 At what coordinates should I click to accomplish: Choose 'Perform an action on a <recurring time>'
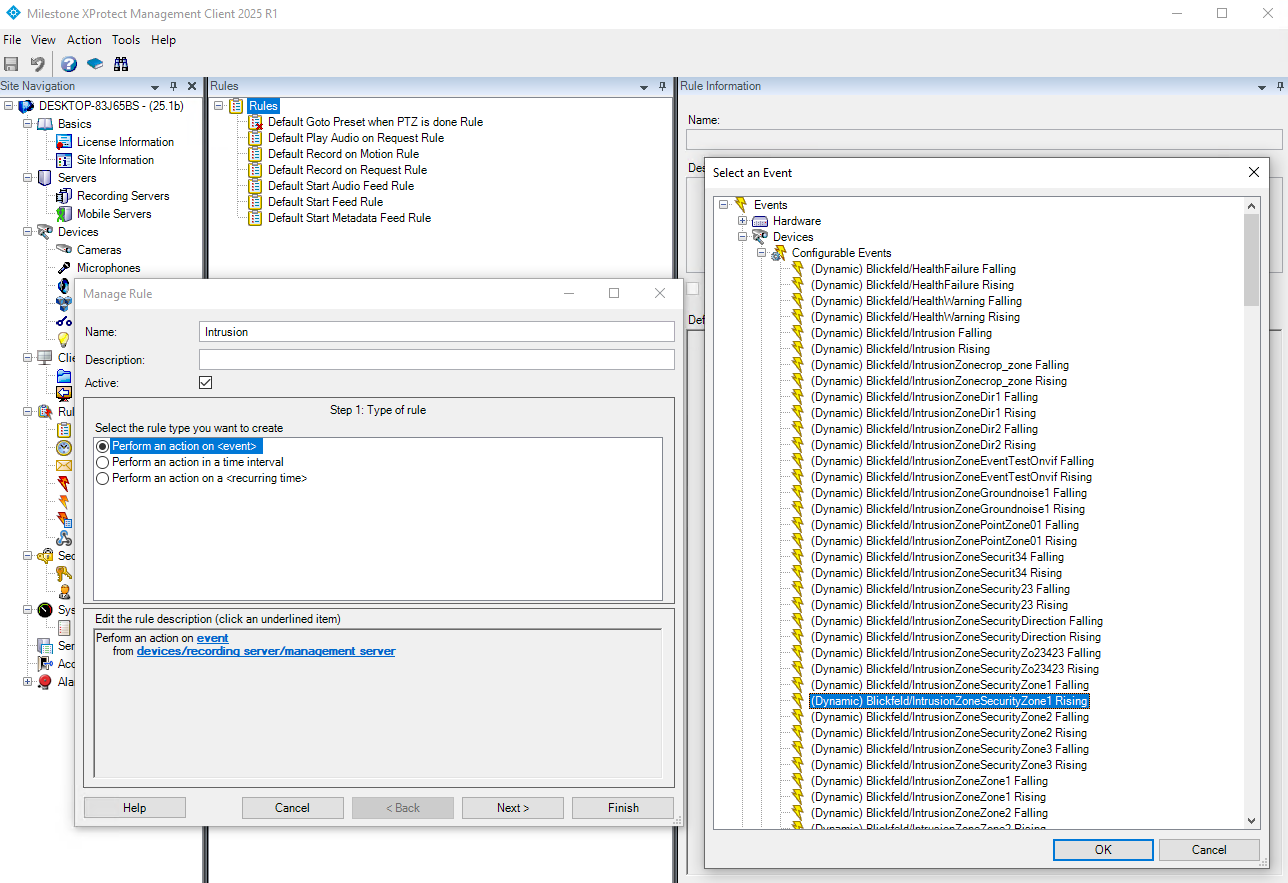point(103,478)
